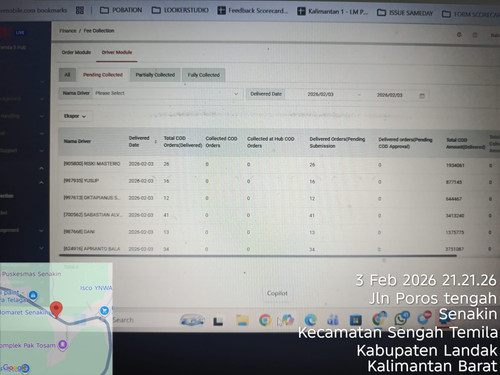Screen dimensions: 500x375
Task: Open Microsoft Edge from the taskbar
Action: click(311, 320)
